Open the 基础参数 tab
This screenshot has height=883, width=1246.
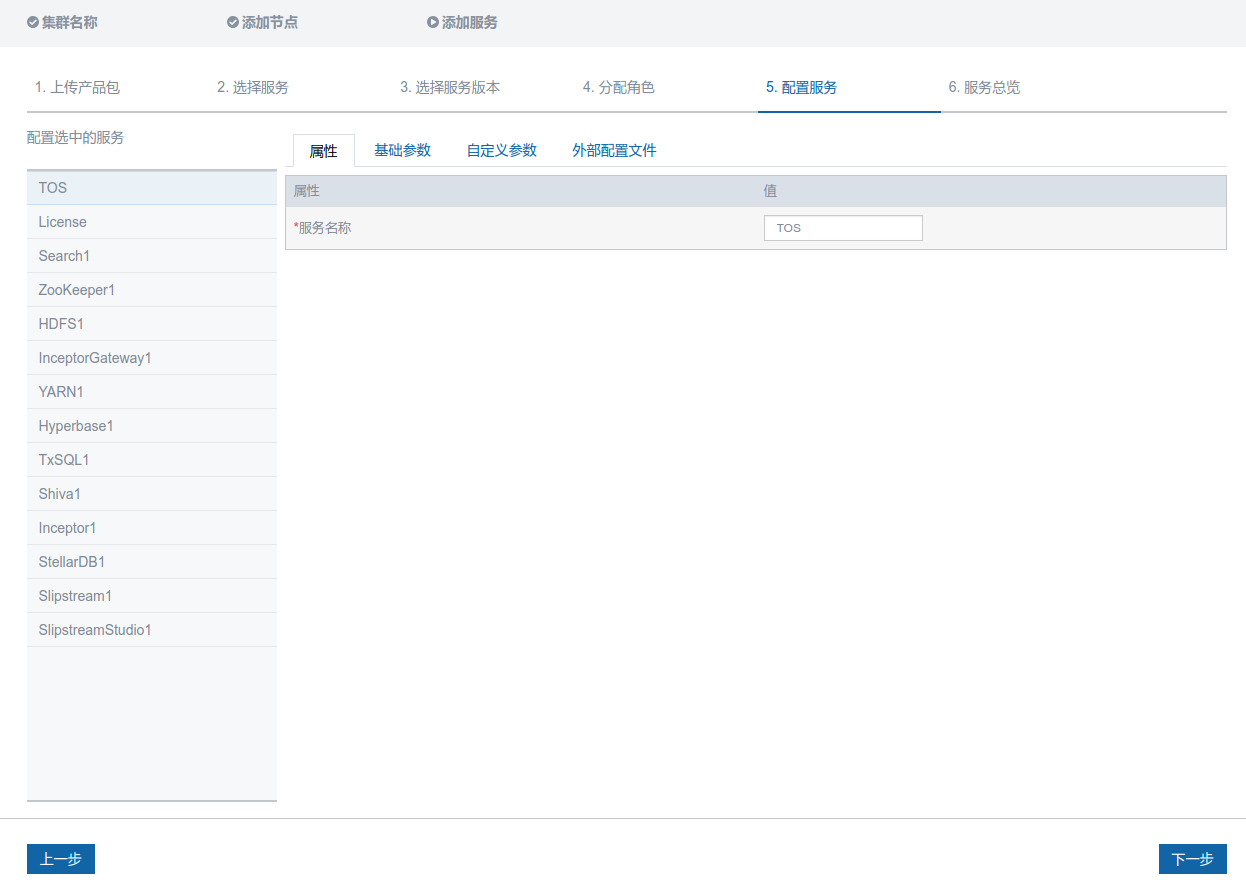pyautogui.click(x=402, y=150)
